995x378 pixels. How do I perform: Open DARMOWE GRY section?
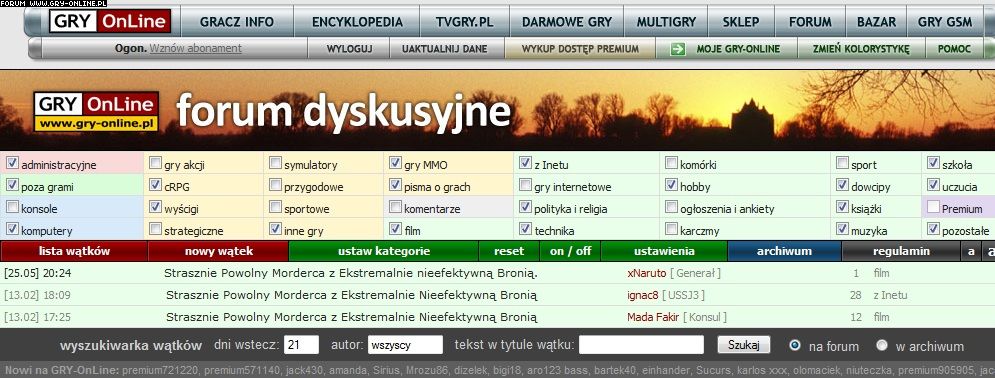[567, 22]
